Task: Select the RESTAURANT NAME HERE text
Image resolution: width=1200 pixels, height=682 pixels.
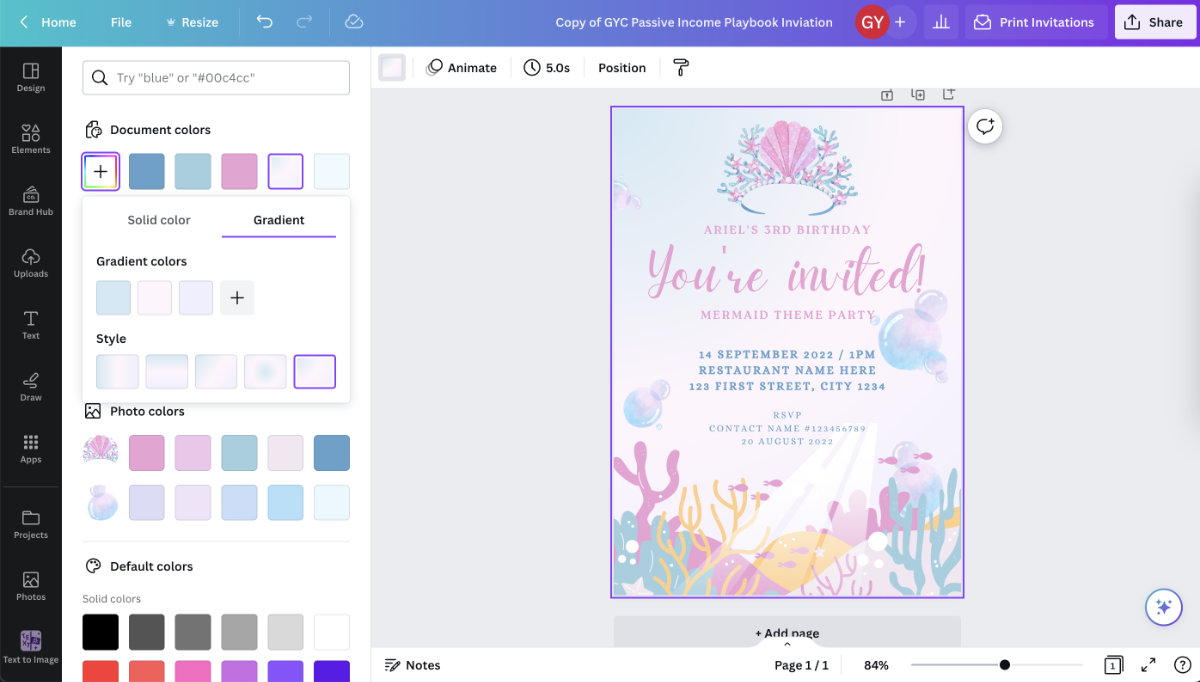Action: click(x=787, y=370)
